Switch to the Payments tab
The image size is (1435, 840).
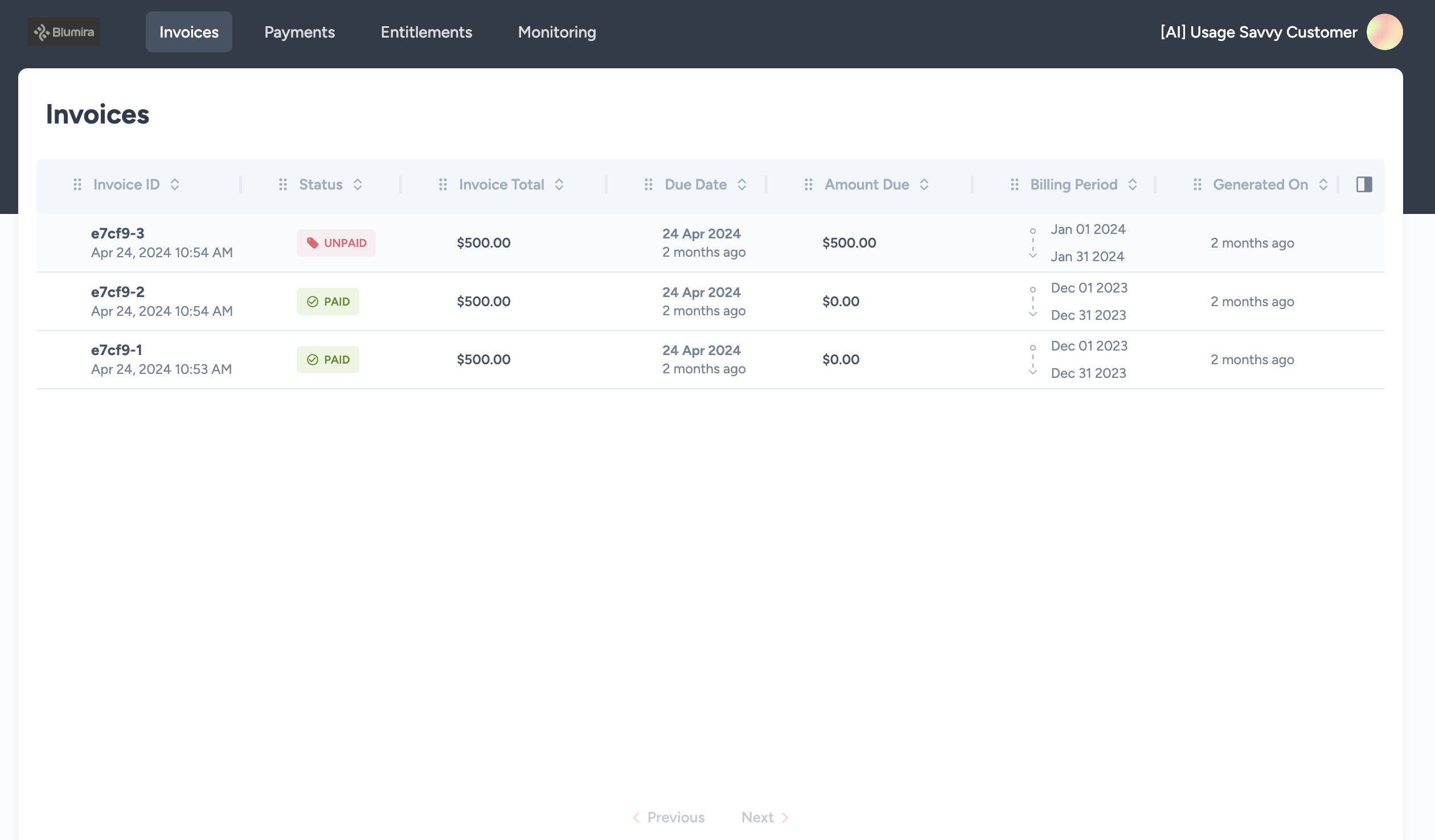(299, 32)
